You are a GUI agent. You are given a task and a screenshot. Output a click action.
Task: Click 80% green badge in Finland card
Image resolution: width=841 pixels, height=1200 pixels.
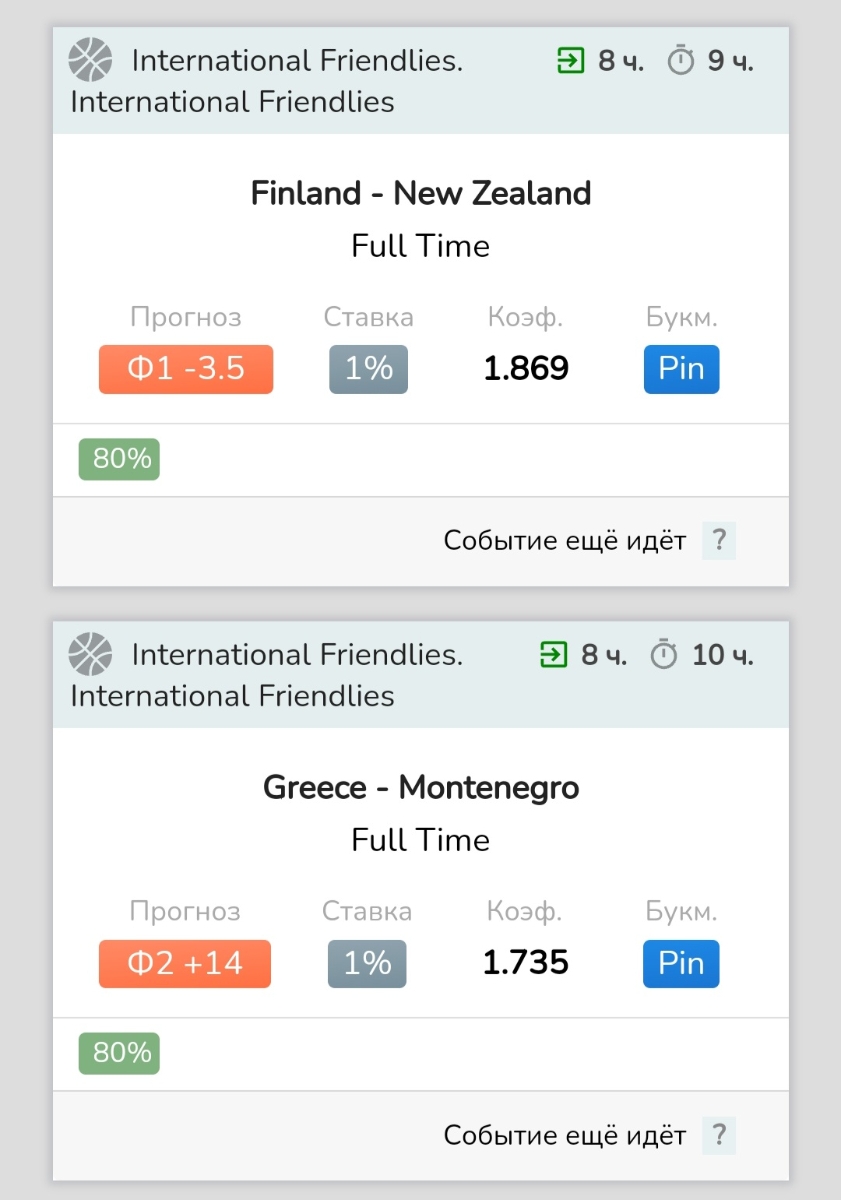(x=119, y=459)
